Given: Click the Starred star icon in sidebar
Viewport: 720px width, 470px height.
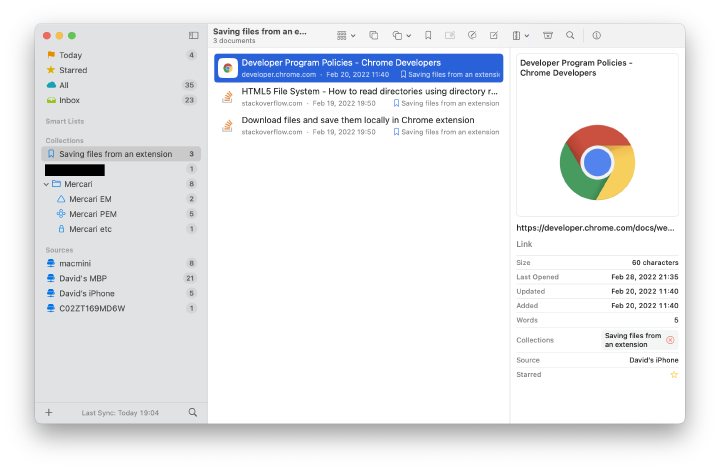Looking at the screenshot, I should coord(51,70).
